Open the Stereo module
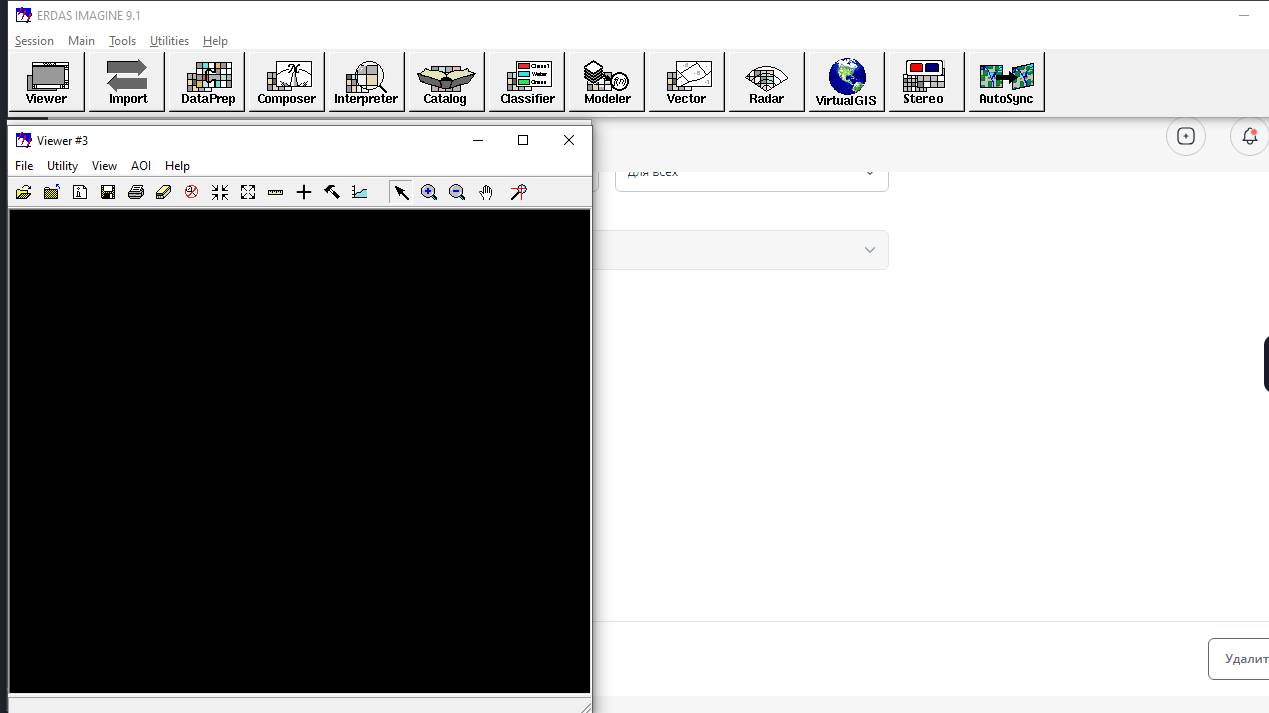Screen dimensions: 1269x713 926,82
